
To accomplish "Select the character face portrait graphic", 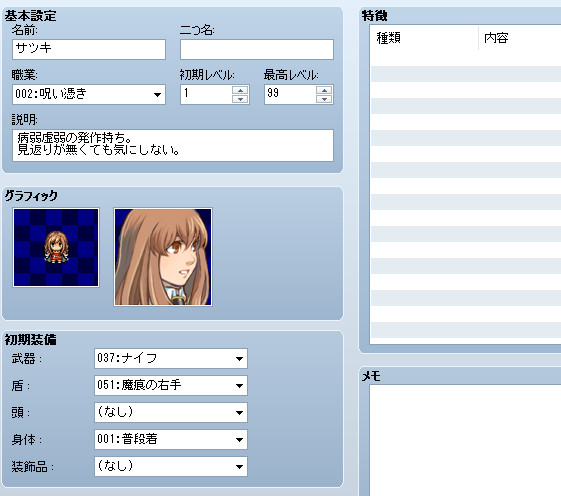I will coord(163,257).
